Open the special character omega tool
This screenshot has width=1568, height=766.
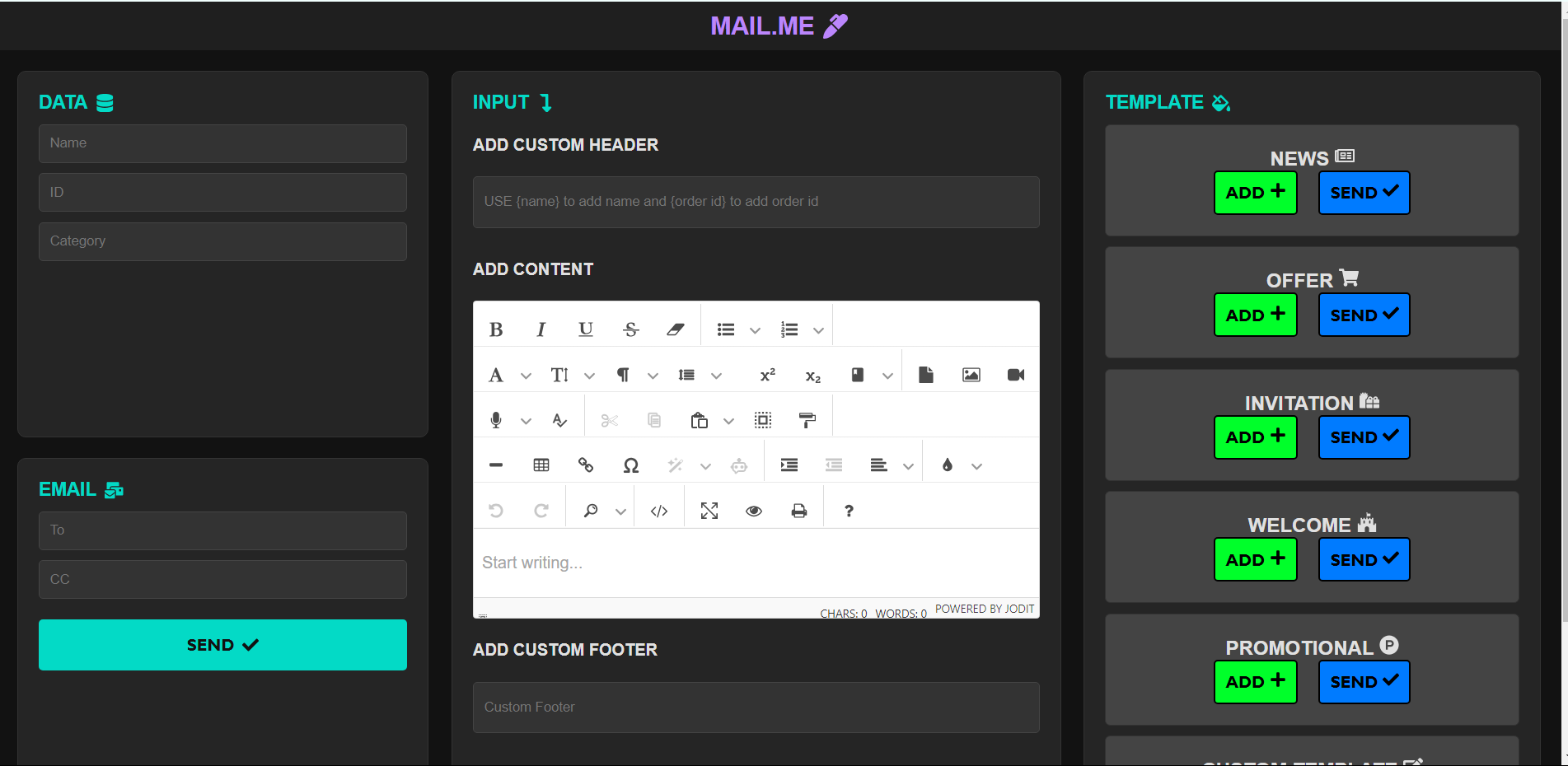[631, 465]
